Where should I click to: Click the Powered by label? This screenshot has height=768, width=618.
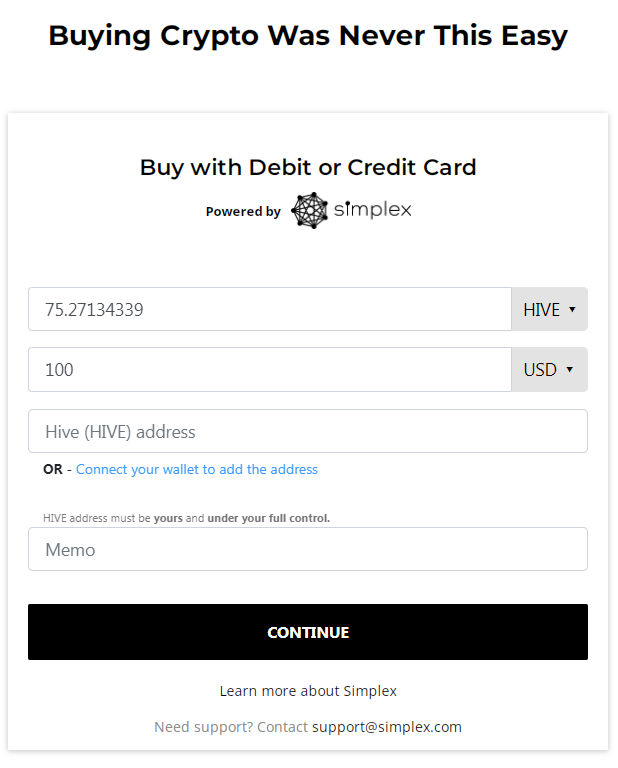point(243,212)
